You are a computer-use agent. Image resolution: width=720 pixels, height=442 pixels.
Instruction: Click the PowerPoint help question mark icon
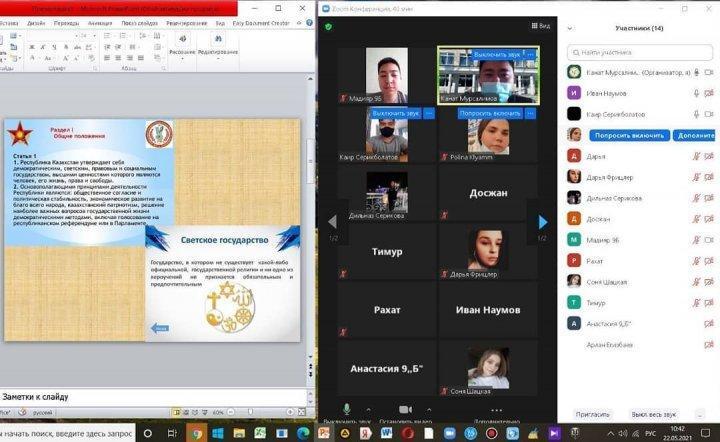pos(309,22)
